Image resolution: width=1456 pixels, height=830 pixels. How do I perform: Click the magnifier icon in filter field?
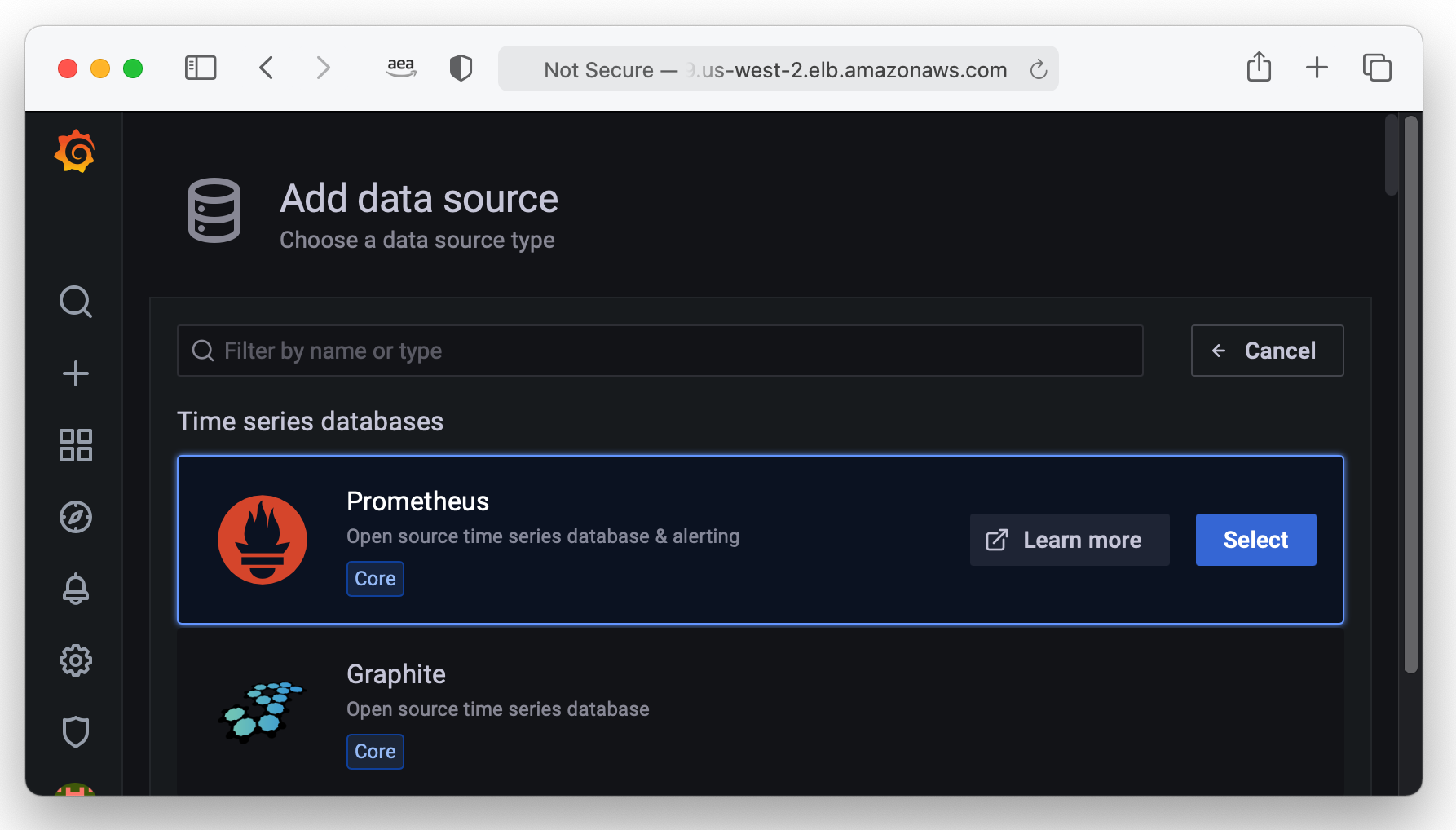pyautogui.click(x=203, y=351)
